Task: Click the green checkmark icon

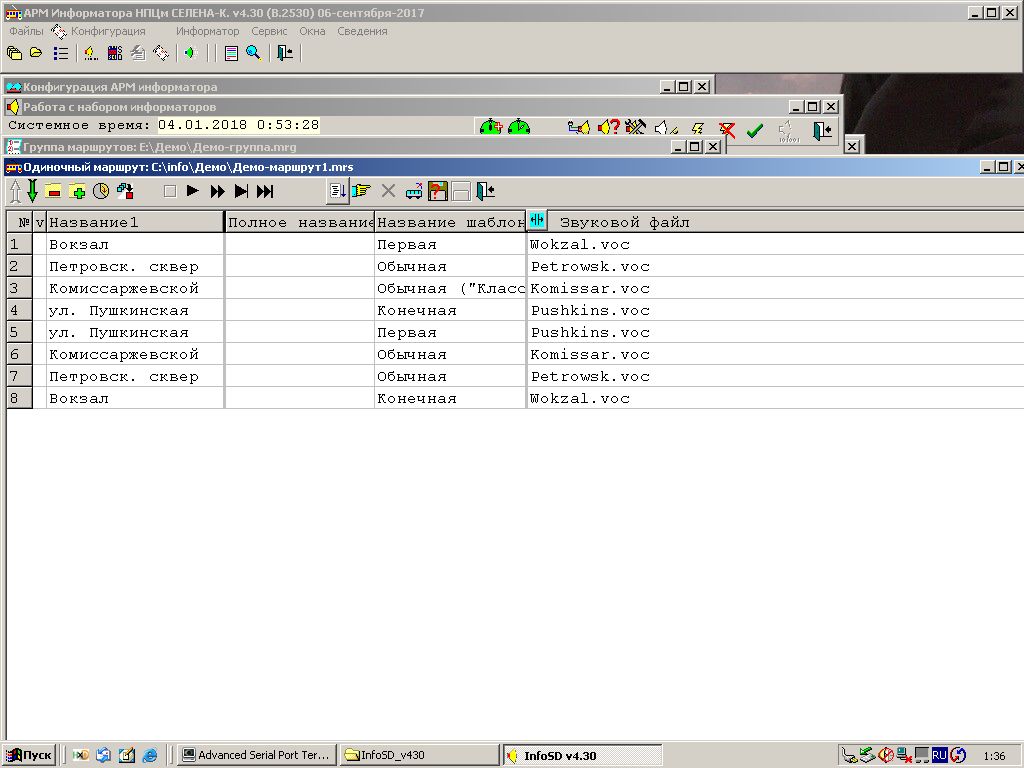Action: (755, 131)
